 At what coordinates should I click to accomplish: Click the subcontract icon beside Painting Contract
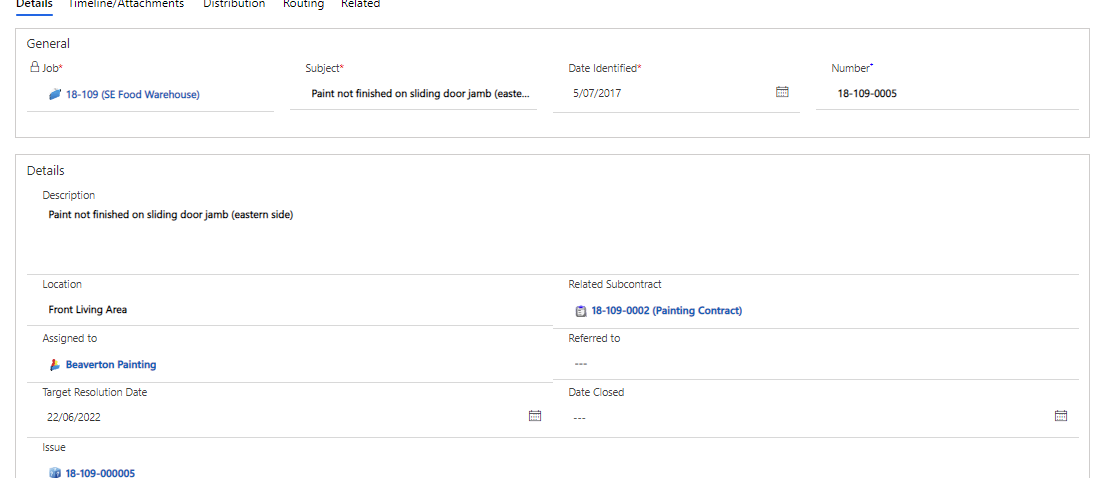[581, 311]
